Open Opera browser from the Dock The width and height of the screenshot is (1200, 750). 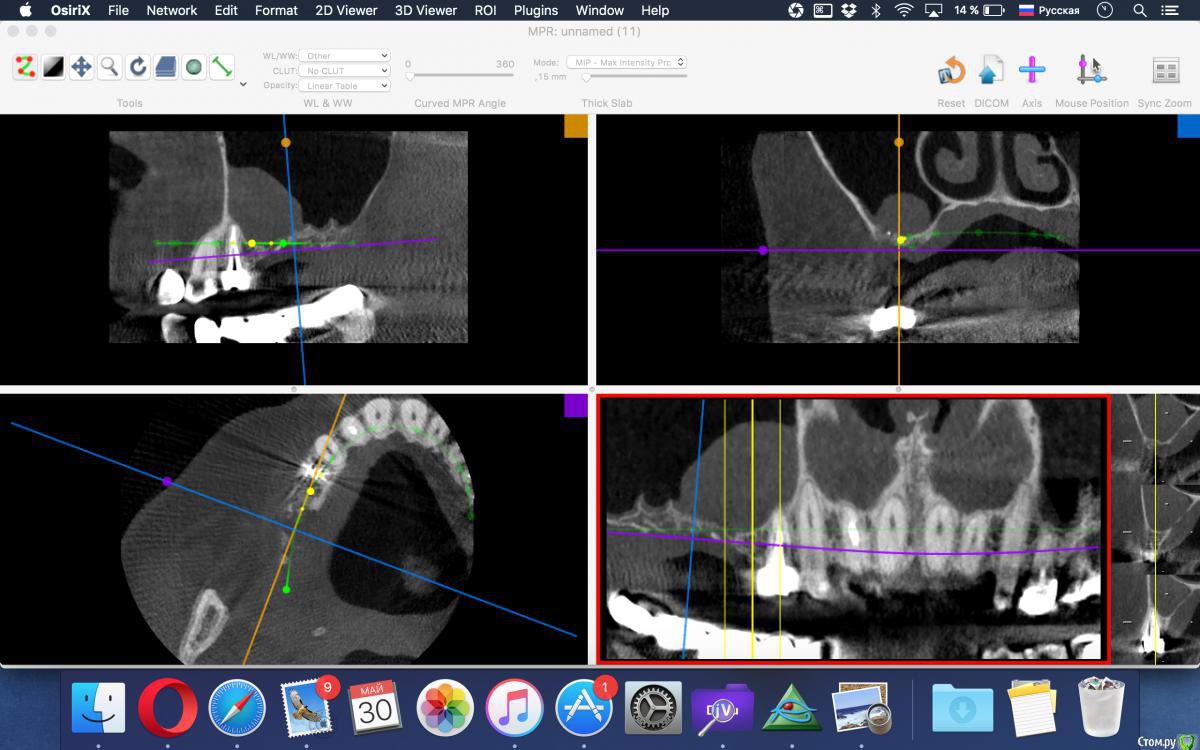coord(166,707)
